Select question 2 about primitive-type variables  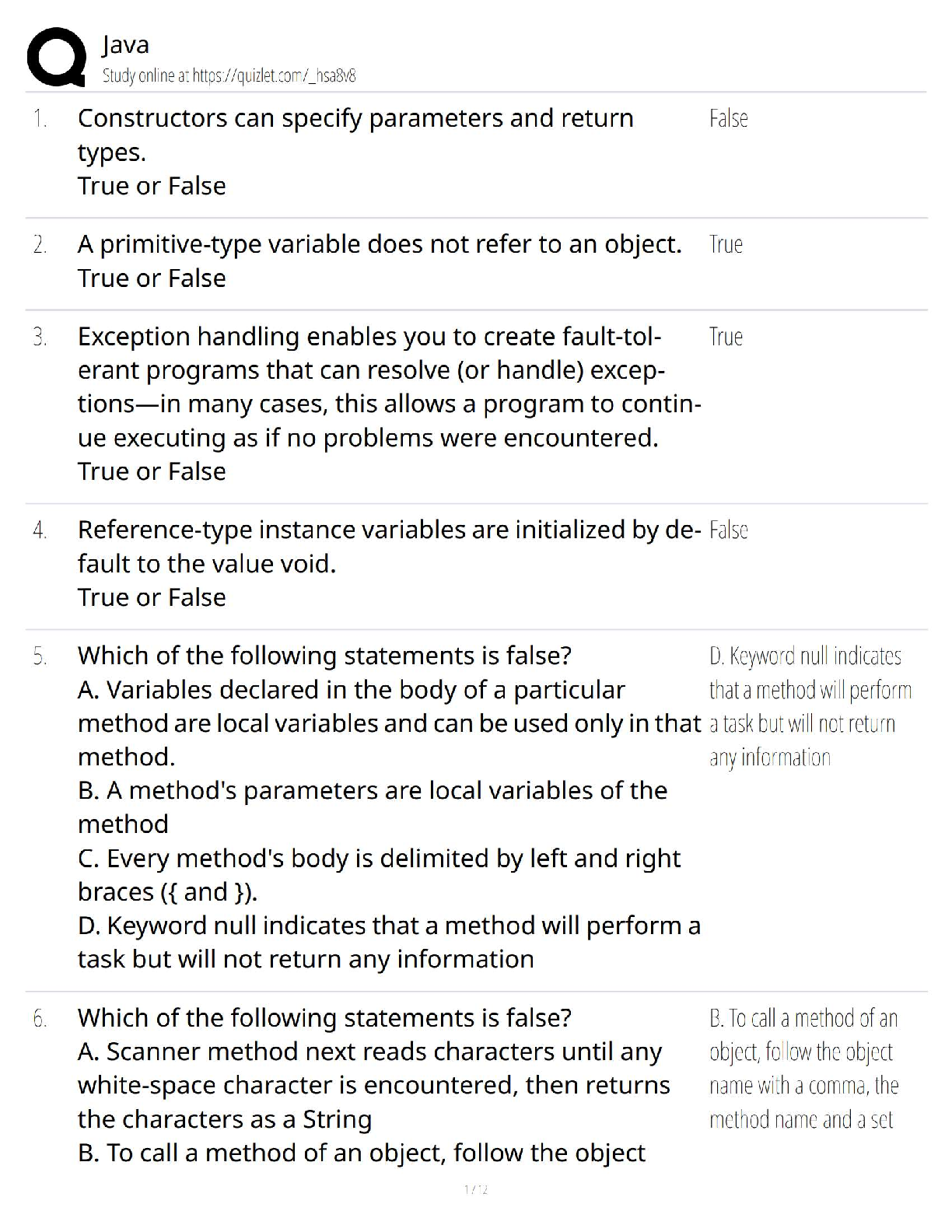[379, 261]
